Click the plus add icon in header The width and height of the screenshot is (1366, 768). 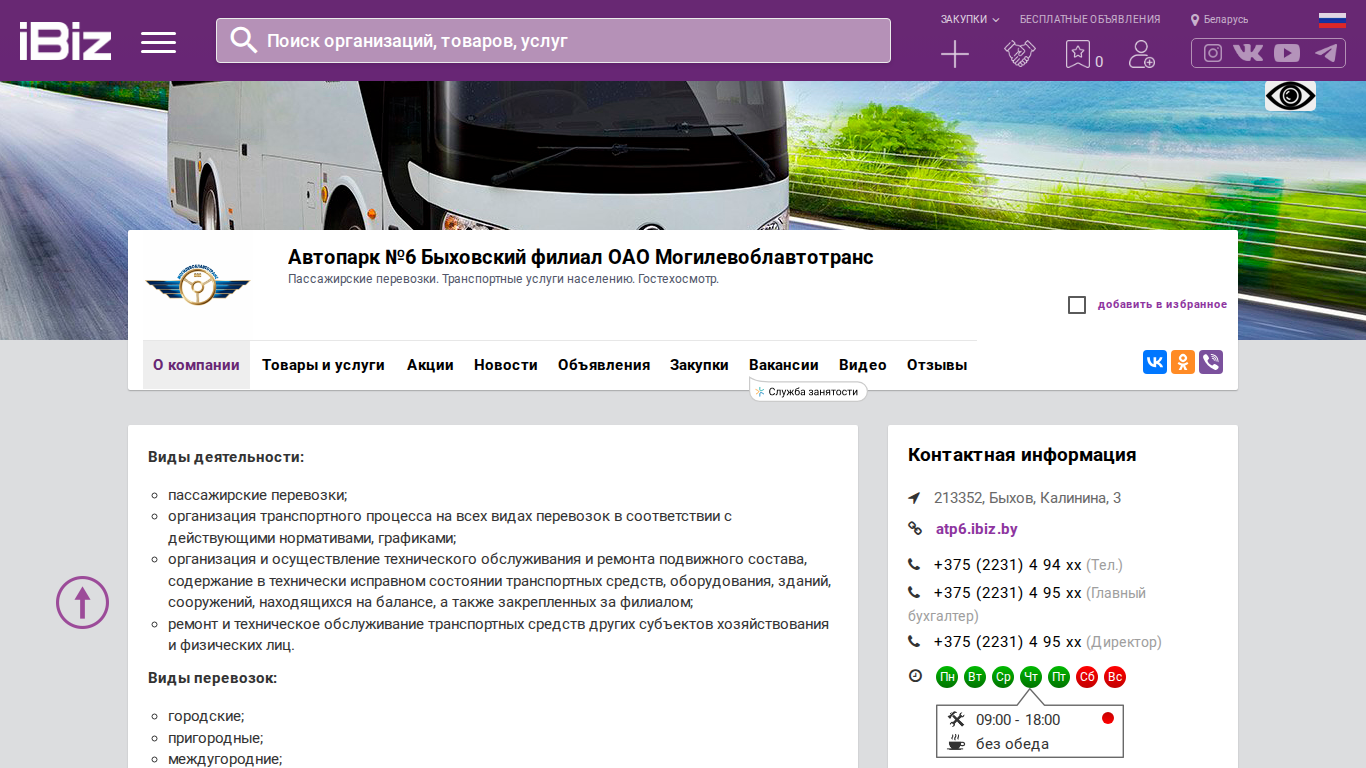pos(955,54)
